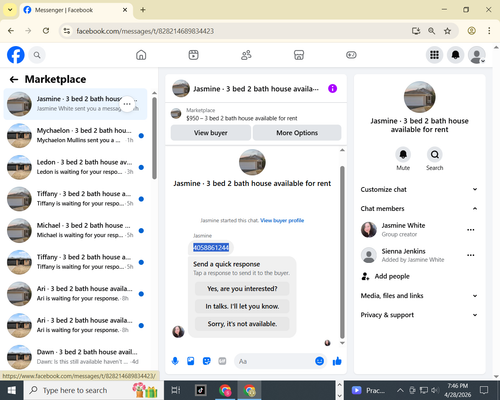500x400 pixels.
Task: Click Sienna Jenkins member name
Action: [x=403, y=251]
